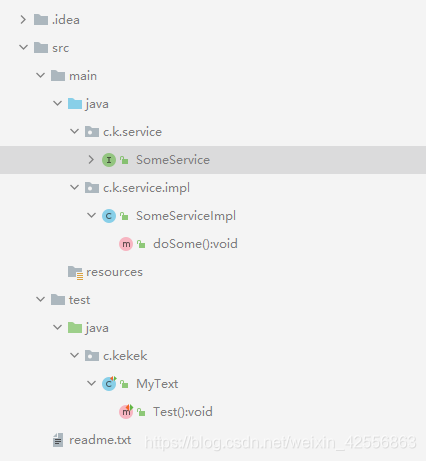This screenshot has height=461, width=426.
Task: Click the pink method icon for doSome()
Action: pyautogui.click(x=126, y=244)
